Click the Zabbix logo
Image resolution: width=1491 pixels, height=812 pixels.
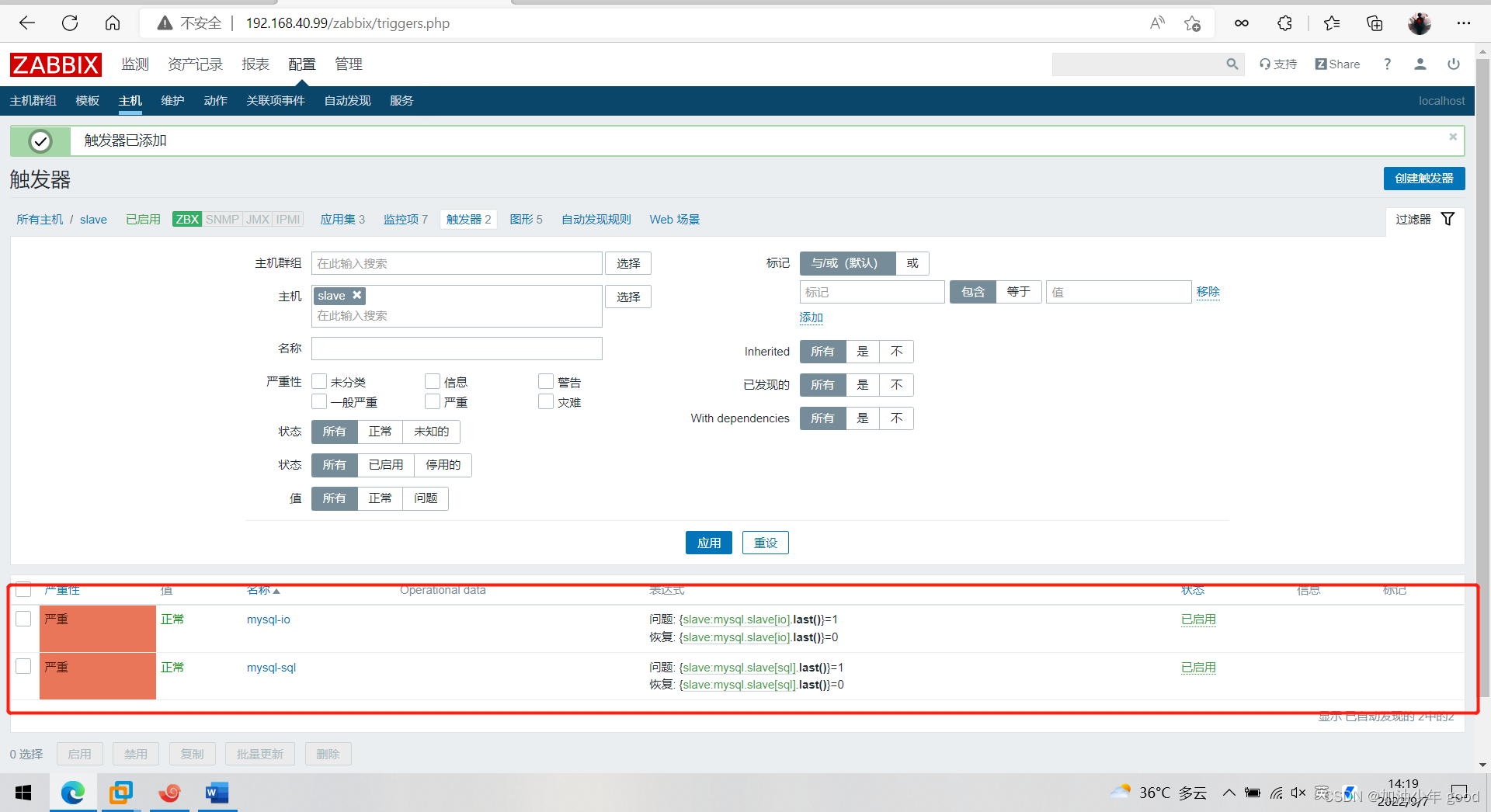click(x=55, y=64)
